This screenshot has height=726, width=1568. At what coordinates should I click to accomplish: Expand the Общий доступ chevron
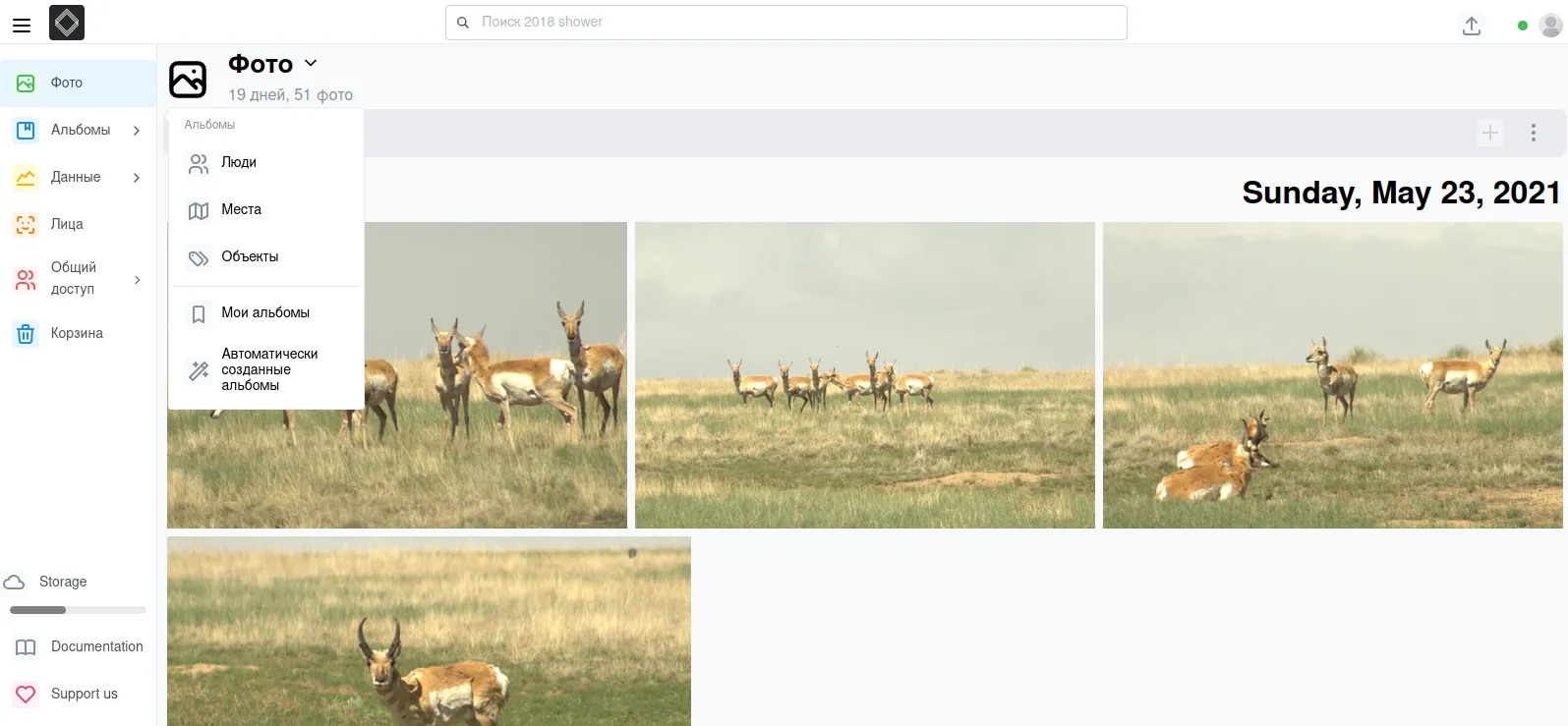click(x=137, y=280)
